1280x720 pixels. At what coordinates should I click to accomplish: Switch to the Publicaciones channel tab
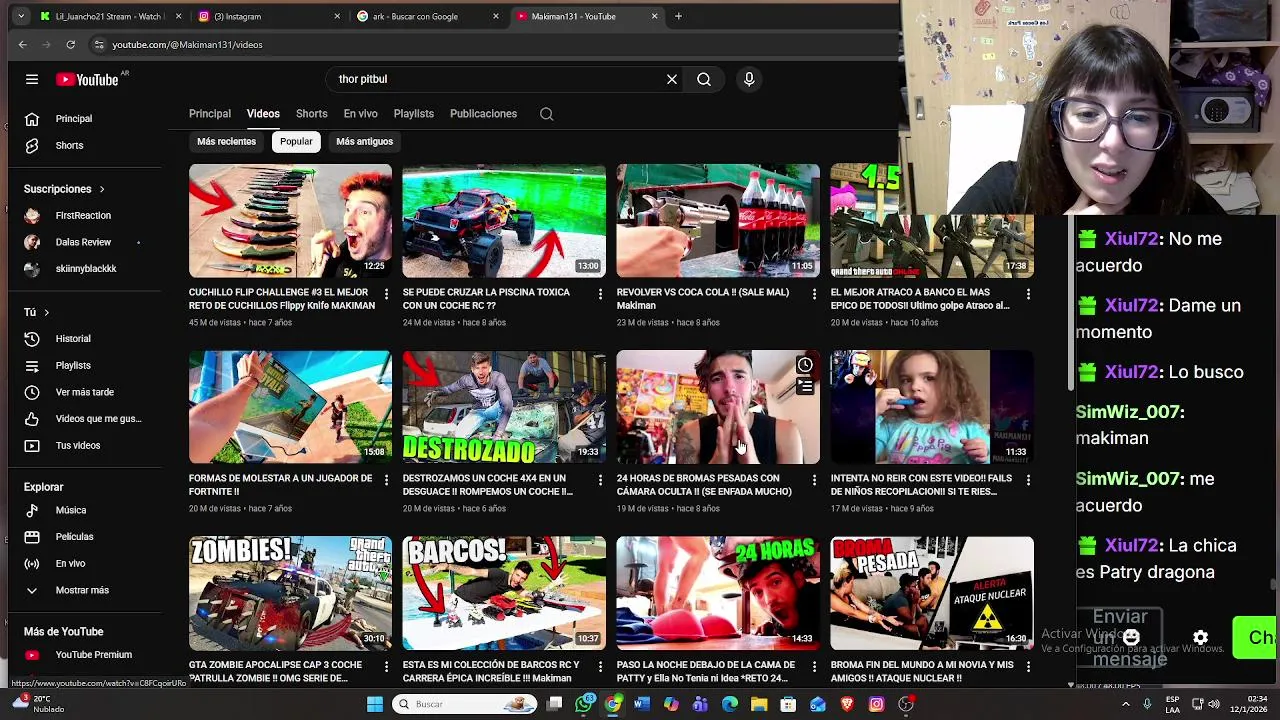click(x=483, y=114)
